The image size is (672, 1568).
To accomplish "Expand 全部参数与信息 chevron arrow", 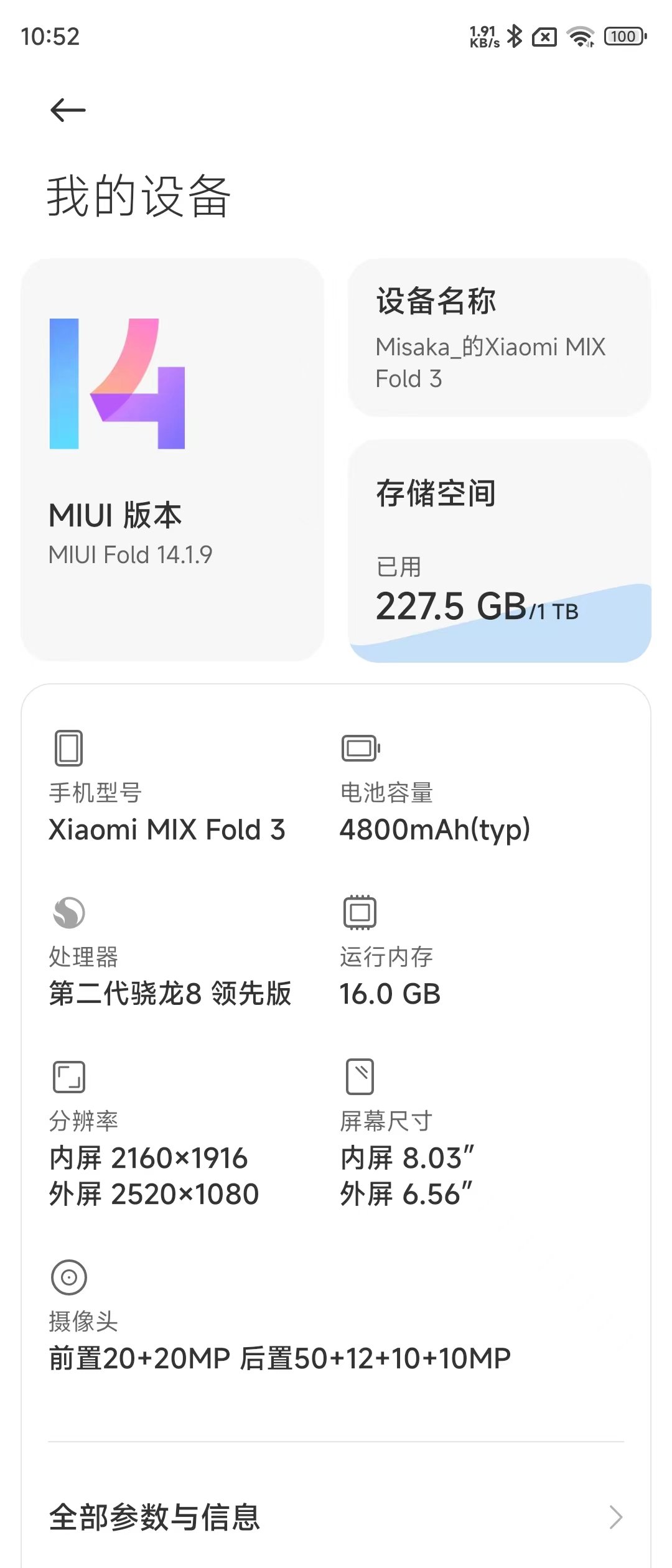I will (616, 1517).
